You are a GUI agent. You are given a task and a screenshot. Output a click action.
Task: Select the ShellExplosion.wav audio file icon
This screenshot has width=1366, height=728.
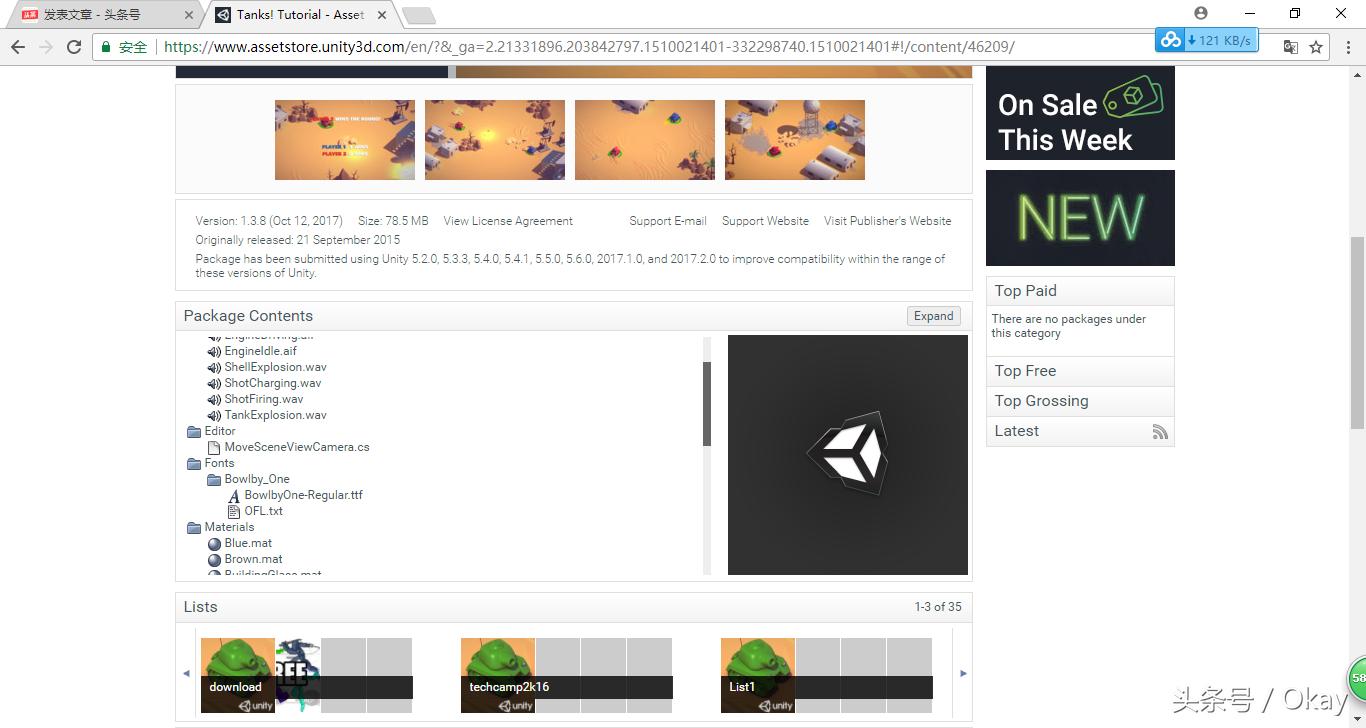(214, 367)
